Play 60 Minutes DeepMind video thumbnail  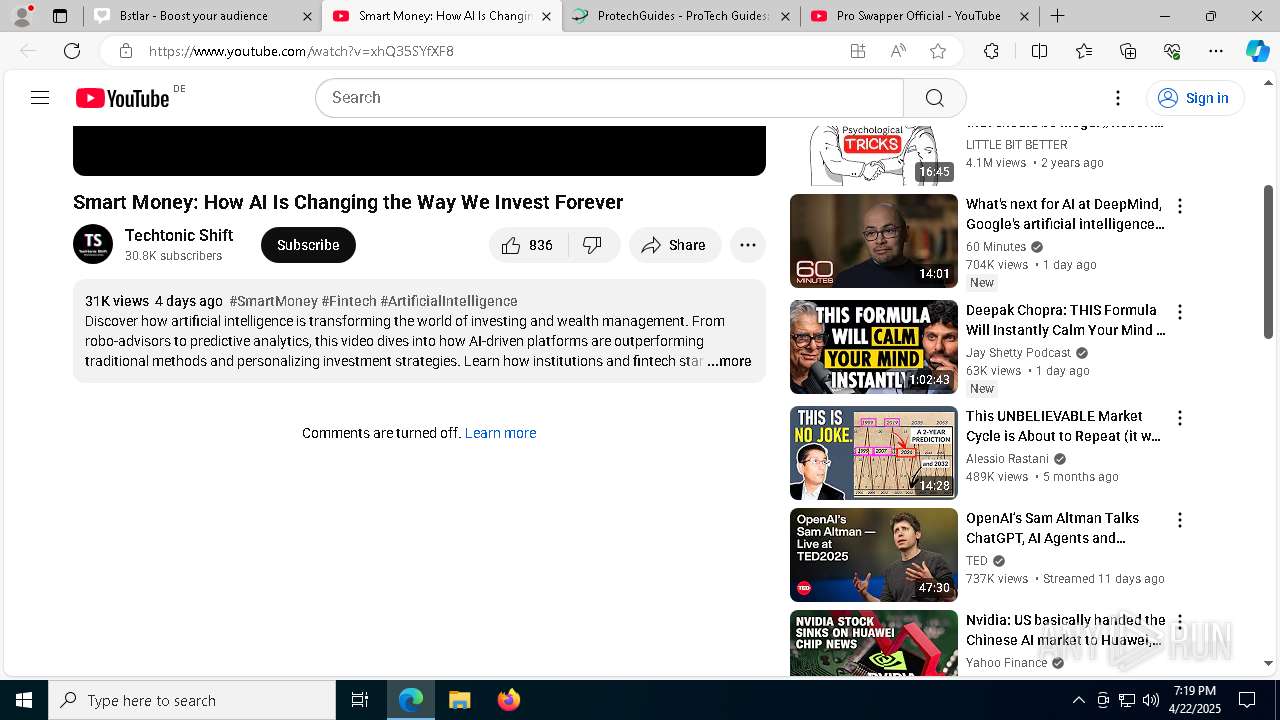point(874,241)
